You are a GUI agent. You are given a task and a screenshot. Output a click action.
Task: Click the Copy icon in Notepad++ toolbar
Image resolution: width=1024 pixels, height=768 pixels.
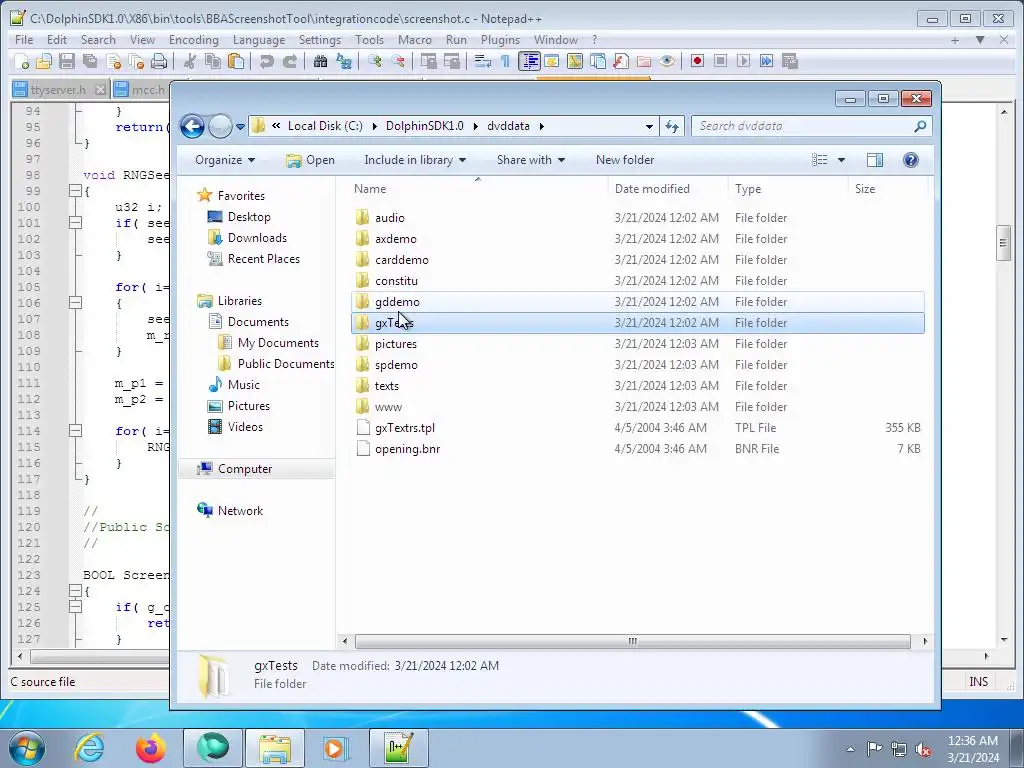pyautogui.click(x=213, y=61)
